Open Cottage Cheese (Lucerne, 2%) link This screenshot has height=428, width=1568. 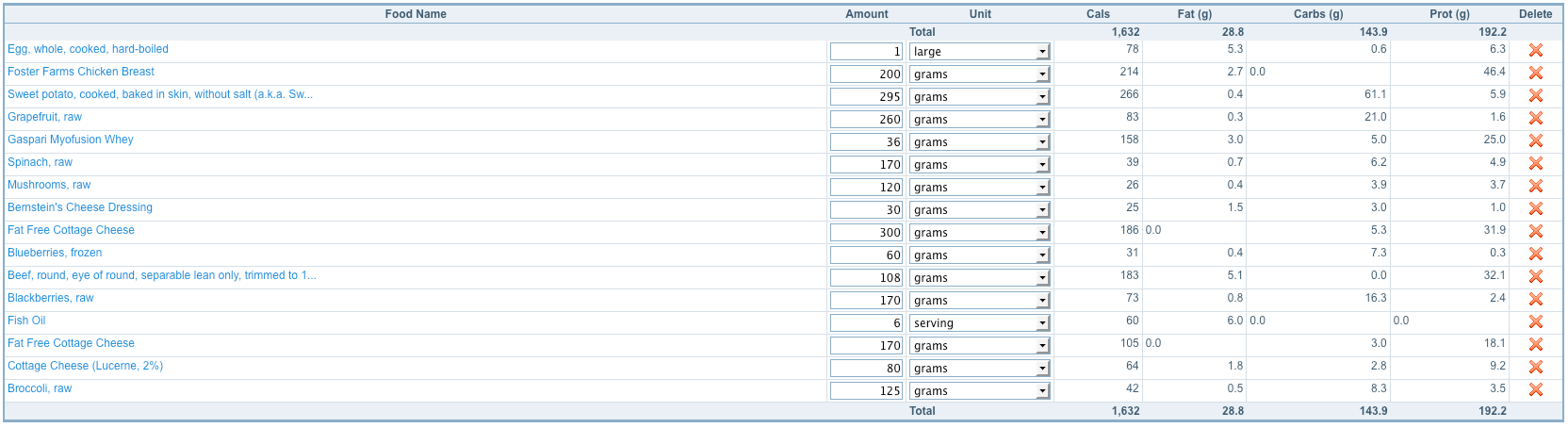pos(85,366)
